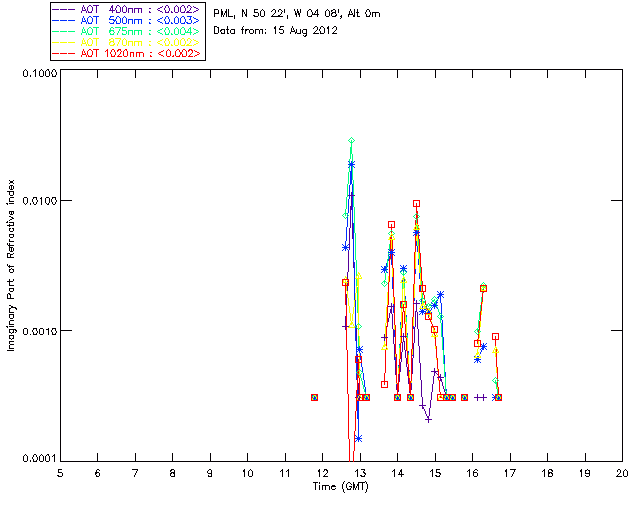
Task: Click the 0.0010 y-axis tick label
Action: tap(39, 331)
